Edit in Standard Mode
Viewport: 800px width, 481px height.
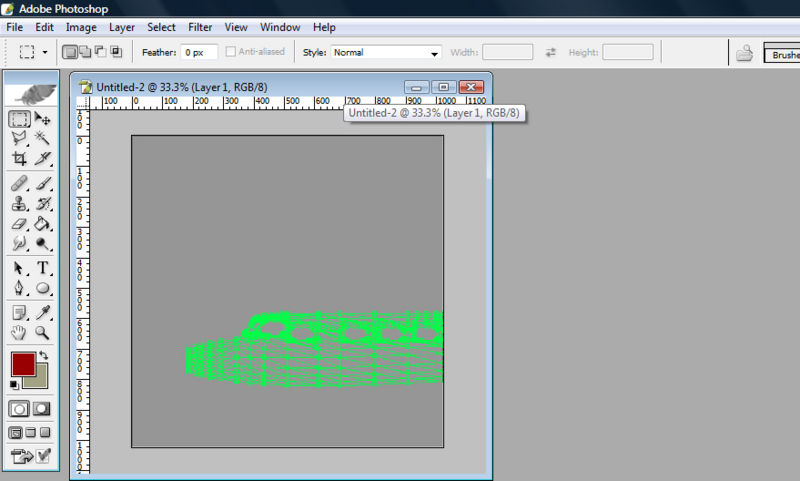click(x=19, y=409)
